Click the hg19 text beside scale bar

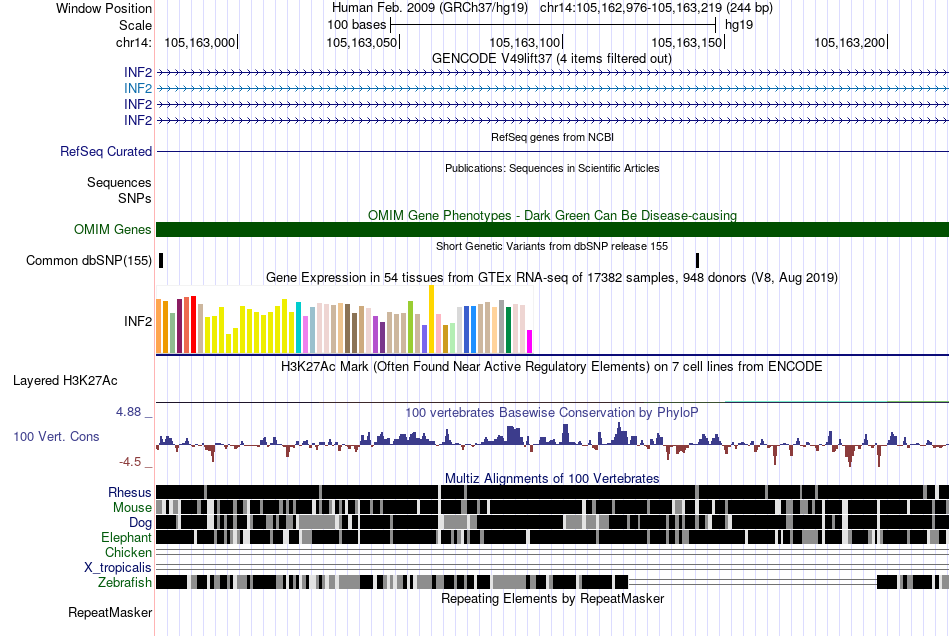coord(739,25)
